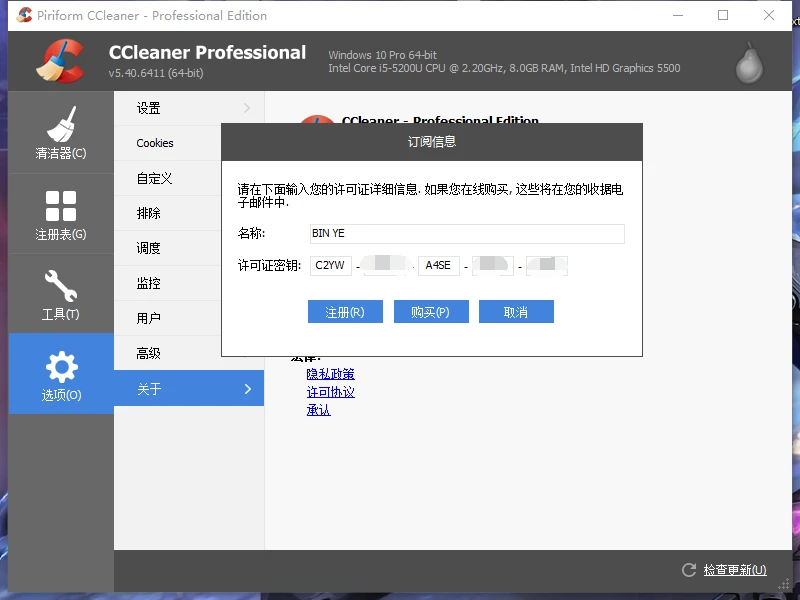The image size is (800, 600).
Task: Open the 许可协议 license agreement link
Action: 331,392
